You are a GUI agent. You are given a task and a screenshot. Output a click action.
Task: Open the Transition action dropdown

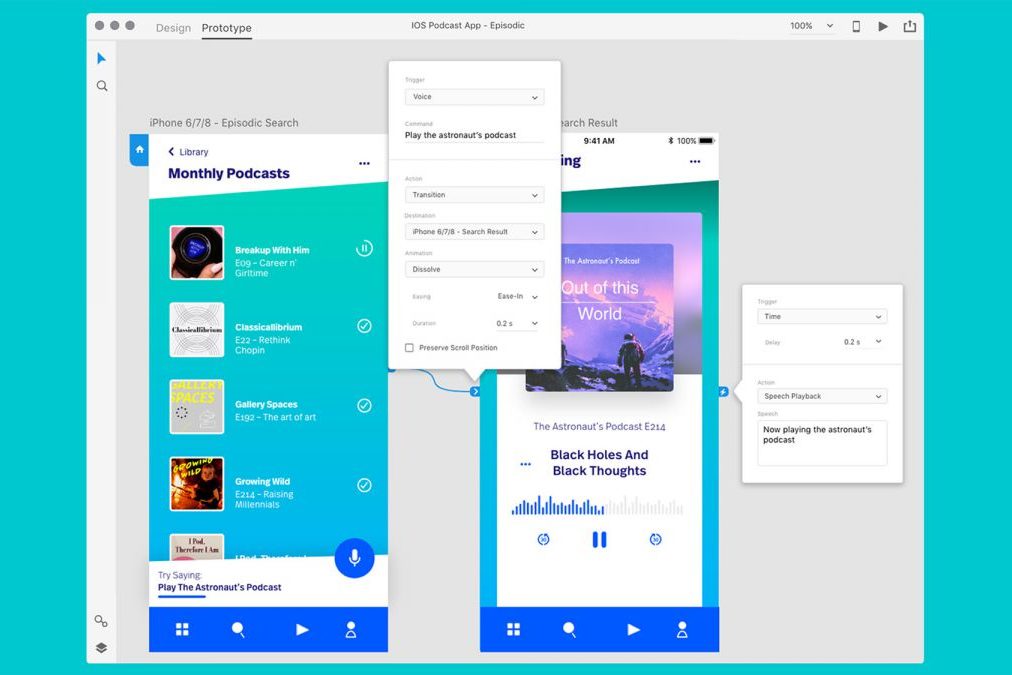click(474, 195)
